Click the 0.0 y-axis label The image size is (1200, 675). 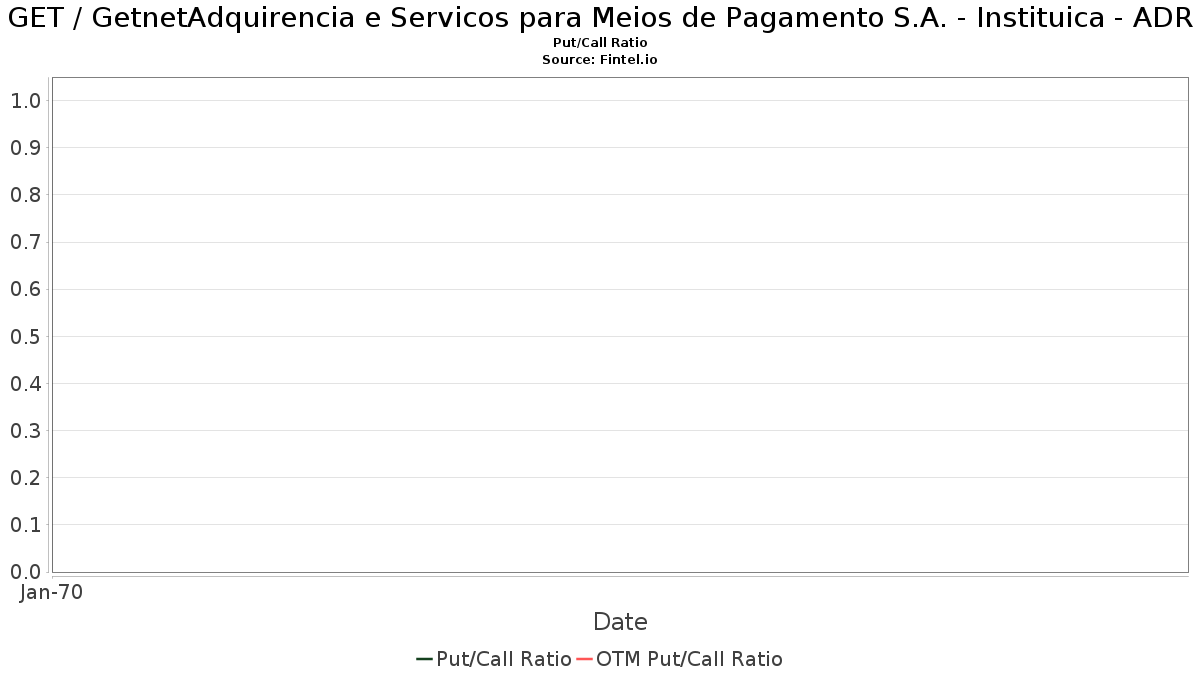25,572
